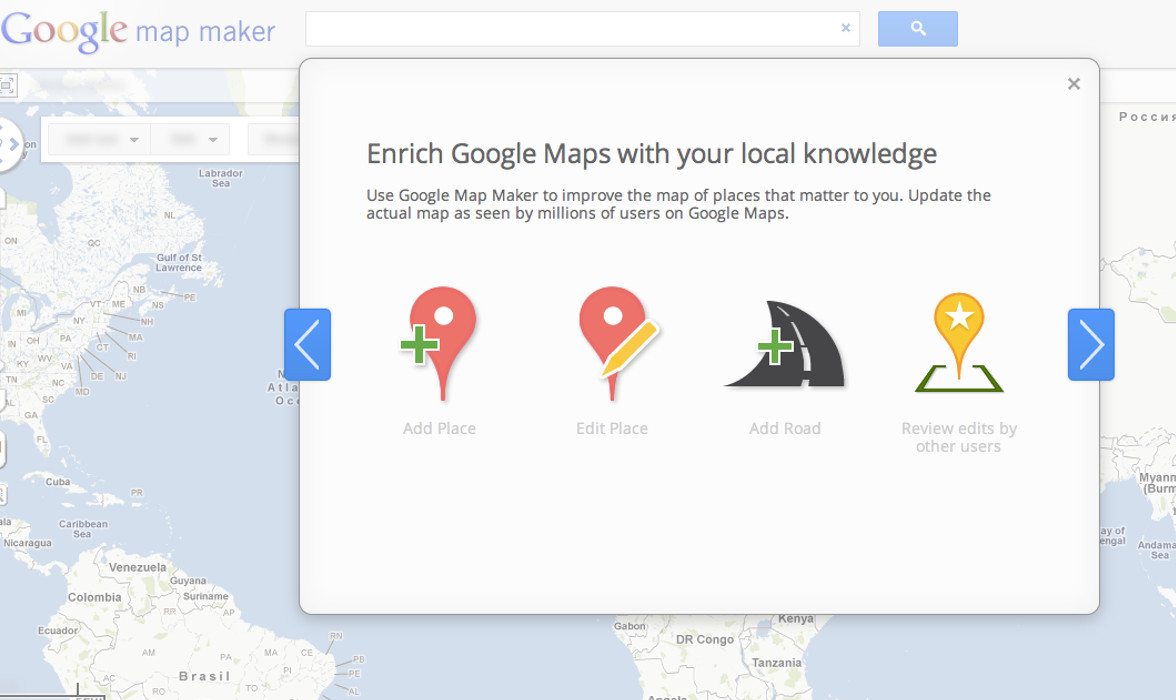Click the Gulf of St Lawrence label

(x=178, y=263)
